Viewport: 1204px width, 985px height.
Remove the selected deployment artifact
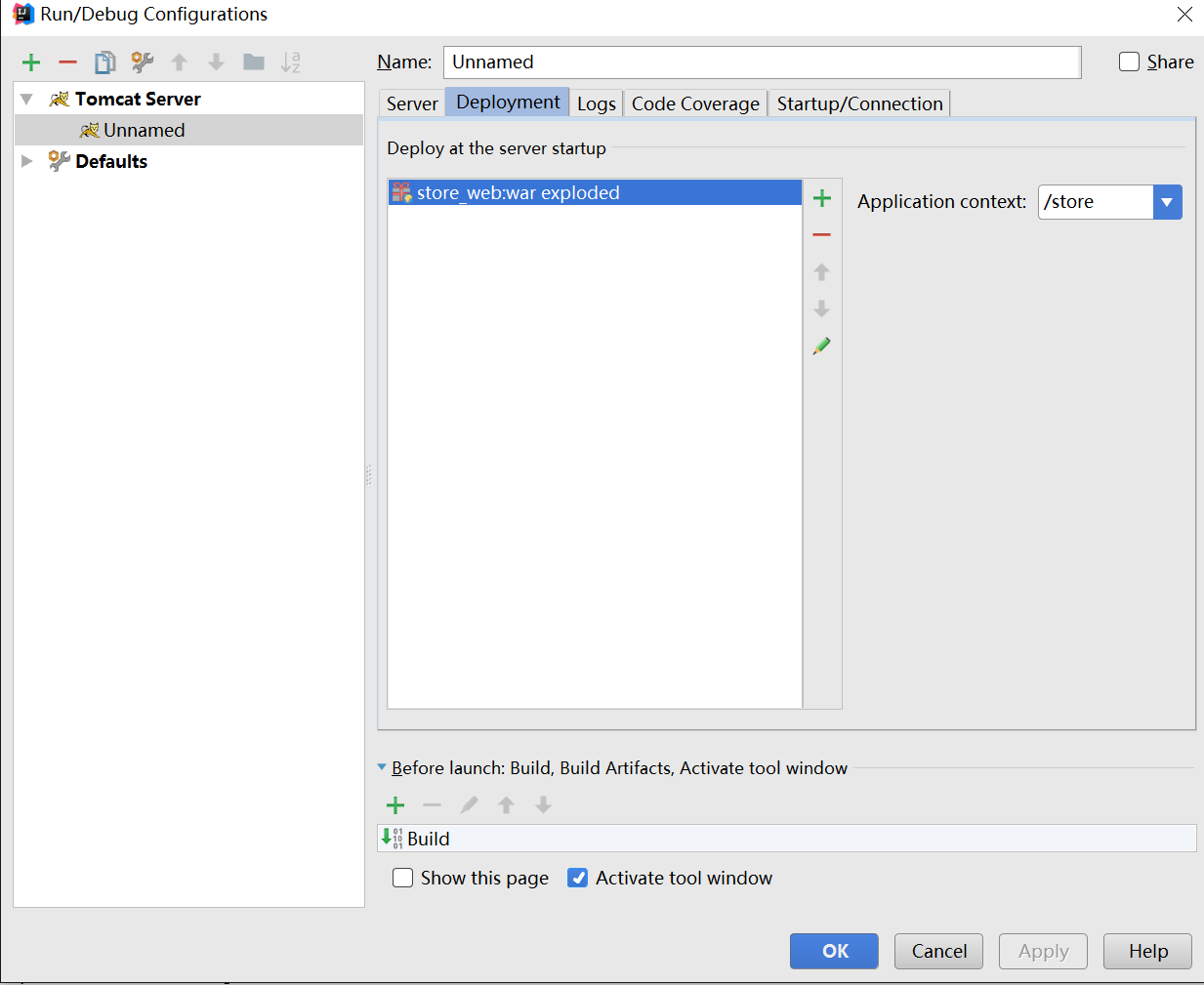821,235
